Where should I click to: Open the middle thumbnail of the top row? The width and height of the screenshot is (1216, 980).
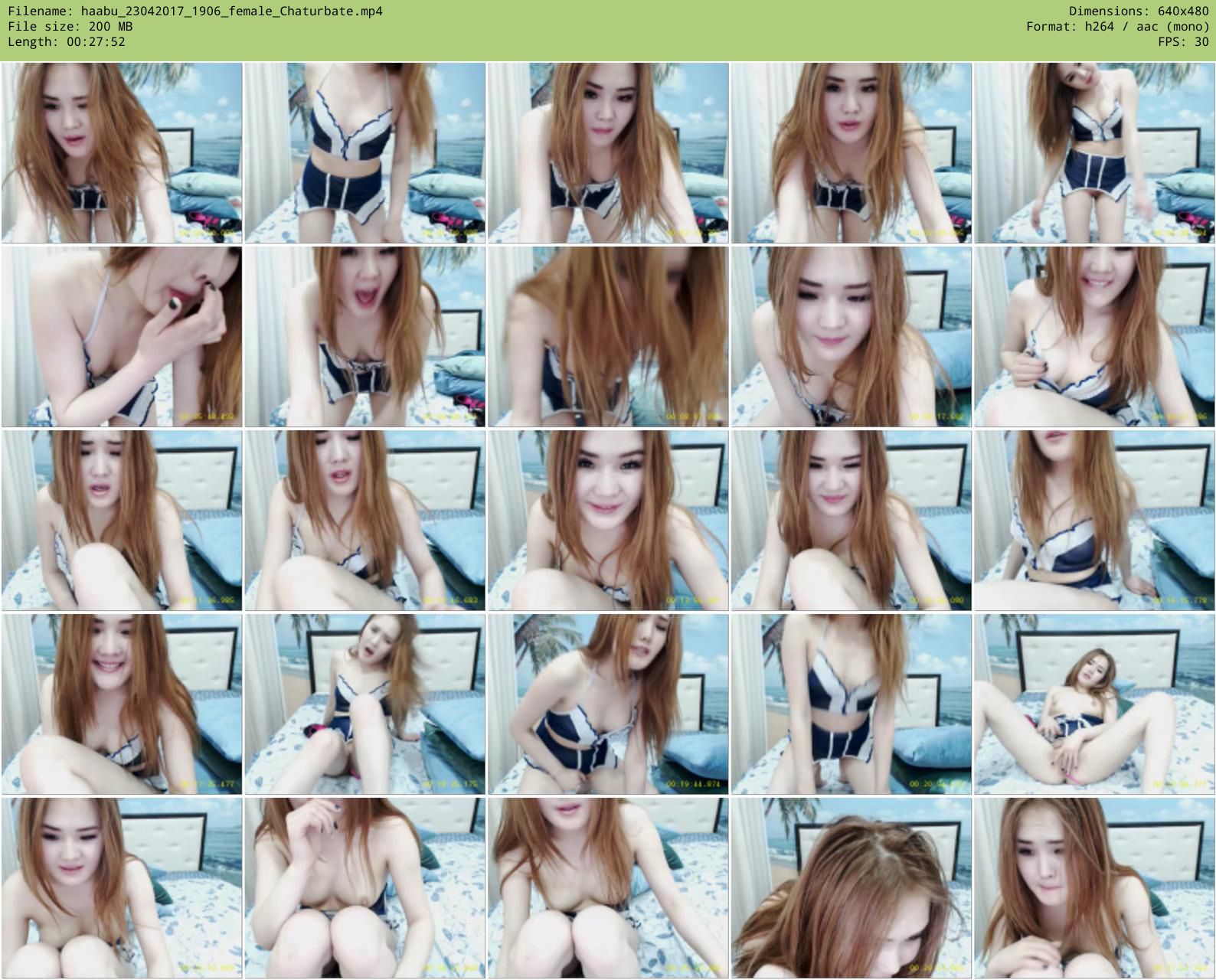click(x=608, y=153)
